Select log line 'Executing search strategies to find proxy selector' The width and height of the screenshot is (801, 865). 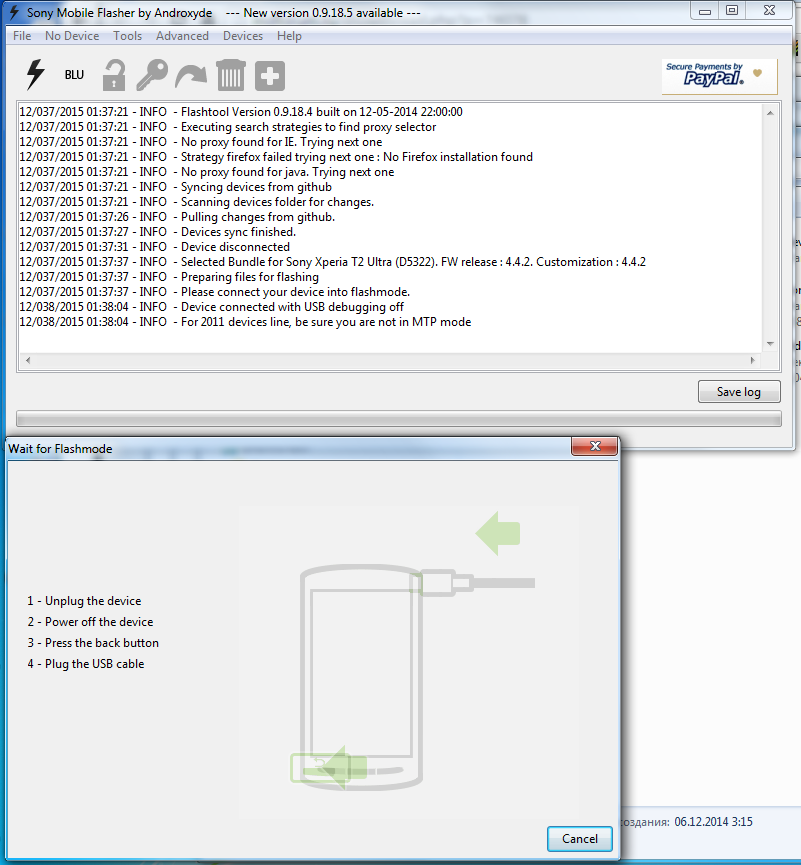(x=227, y=127)
